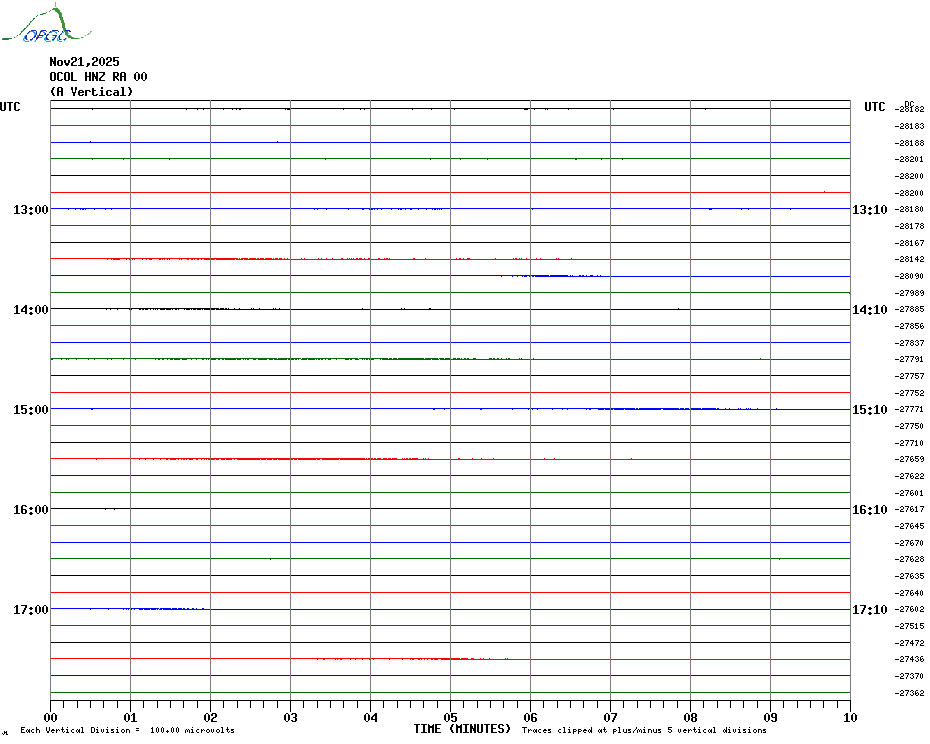Image resolution: width=930 pixels, height=744 pixels.
Task: Click the 13:10 label on right side
Action: (x=869, y=210)
